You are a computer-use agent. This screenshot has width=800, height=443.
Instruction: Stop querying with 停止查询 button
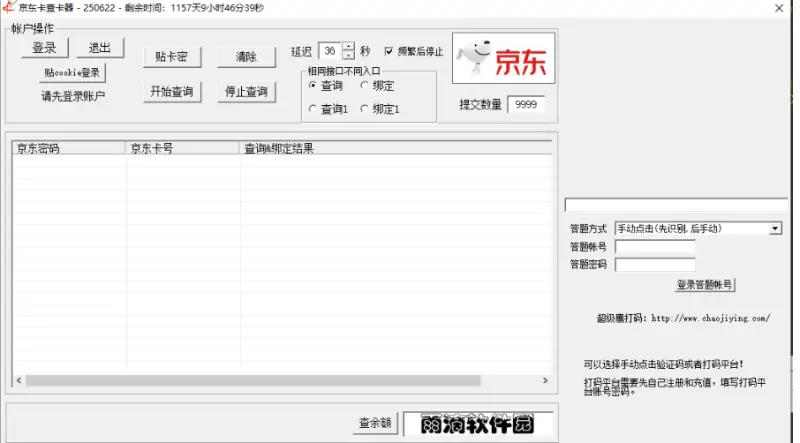coord(246,92)
